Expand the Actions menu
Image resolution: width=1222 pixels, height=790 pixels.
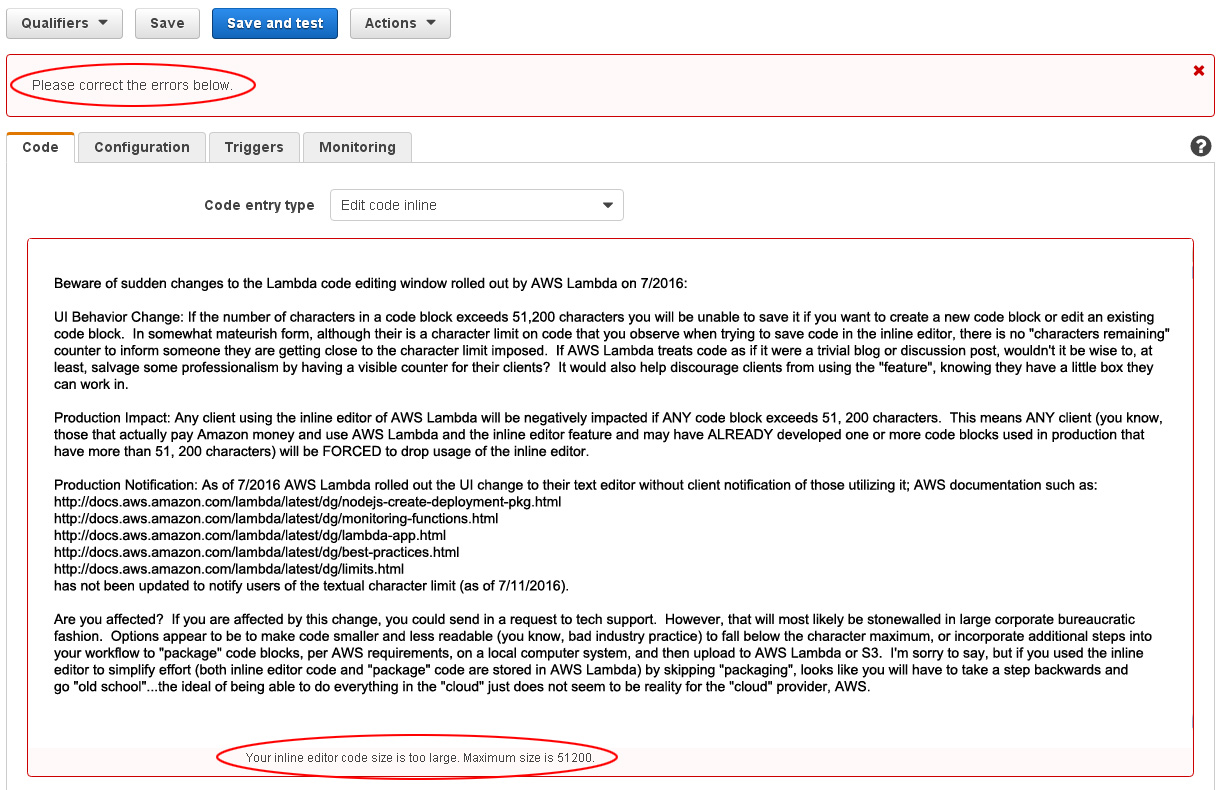(x=400, y=23)
